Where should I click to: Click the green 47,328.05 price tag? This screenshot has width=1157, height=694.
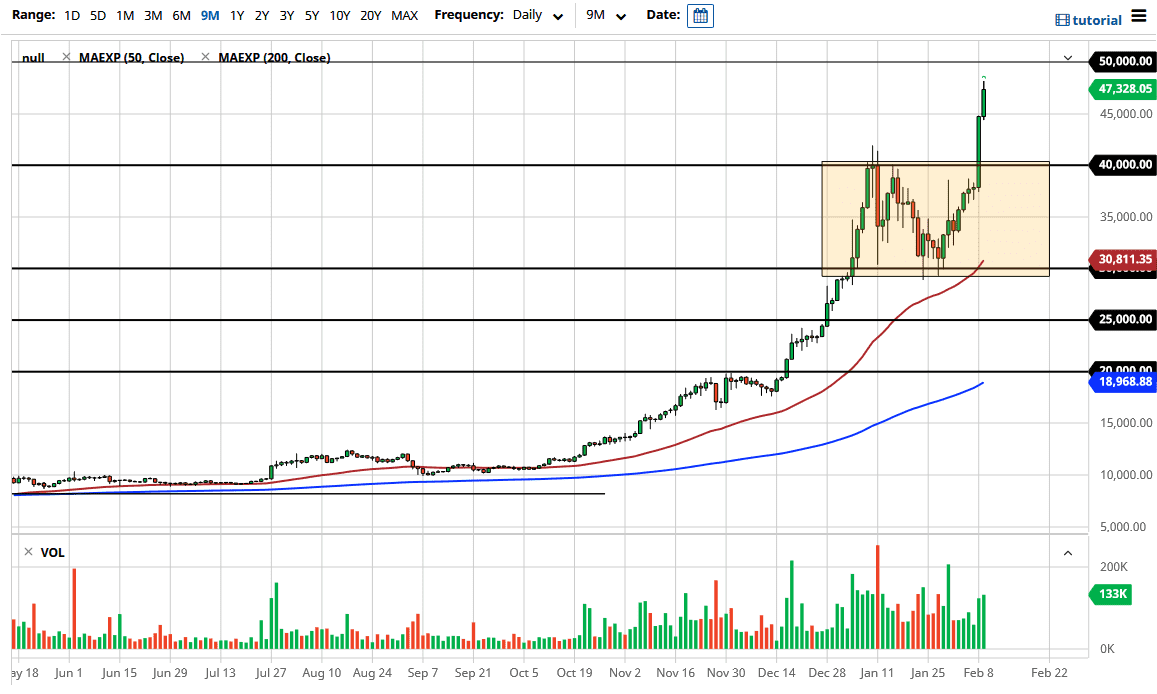(1122, 89)
